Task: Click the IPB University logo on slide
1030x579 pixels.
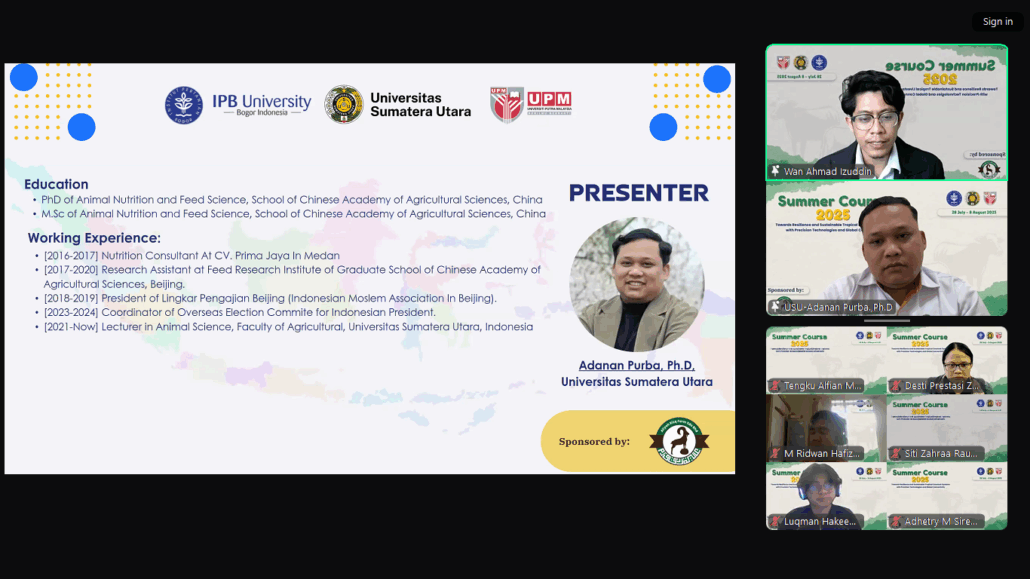Action: (x=238, y=104)
